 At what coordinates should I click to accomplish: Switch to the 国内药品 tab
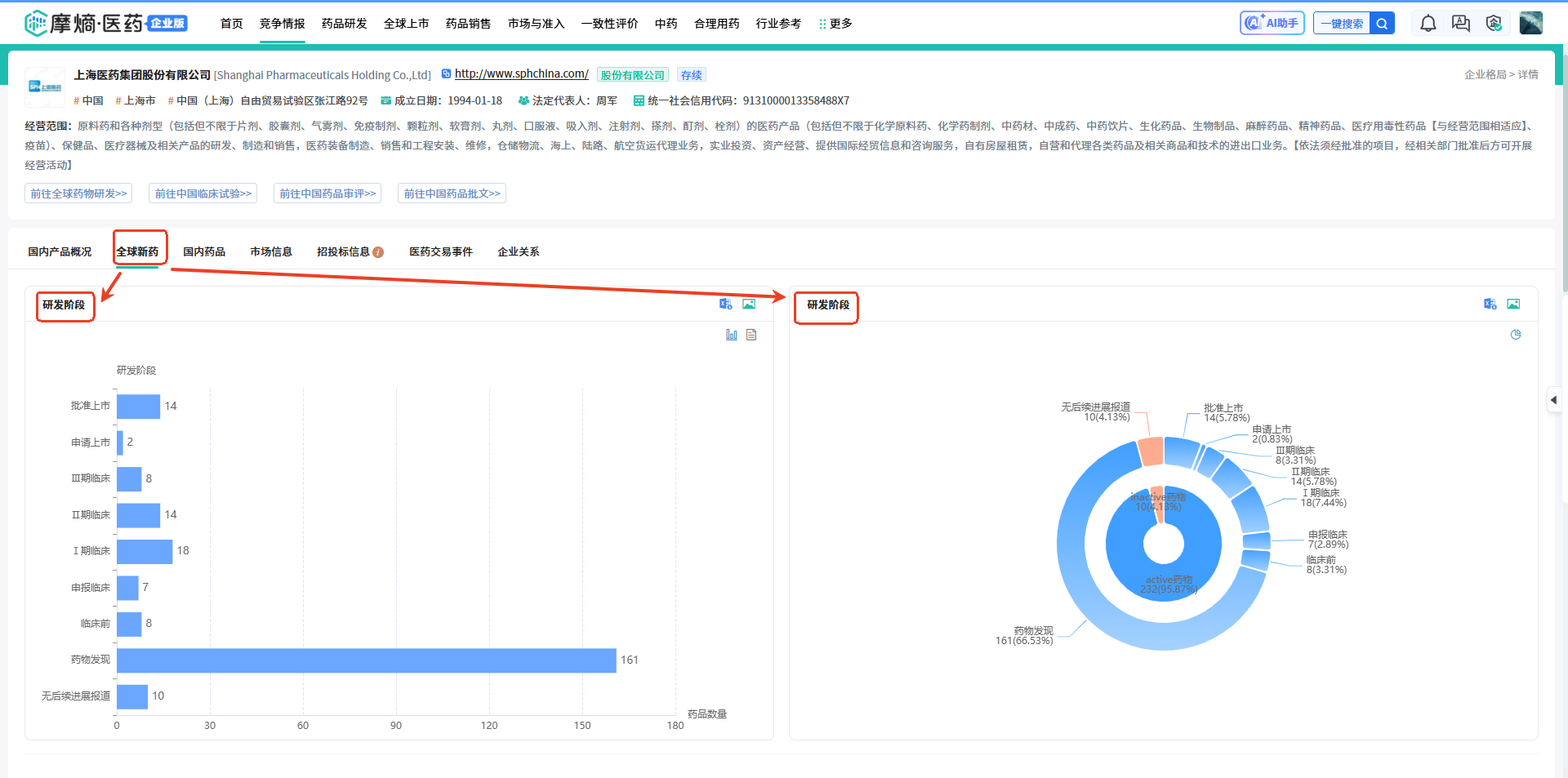[204, 251]
